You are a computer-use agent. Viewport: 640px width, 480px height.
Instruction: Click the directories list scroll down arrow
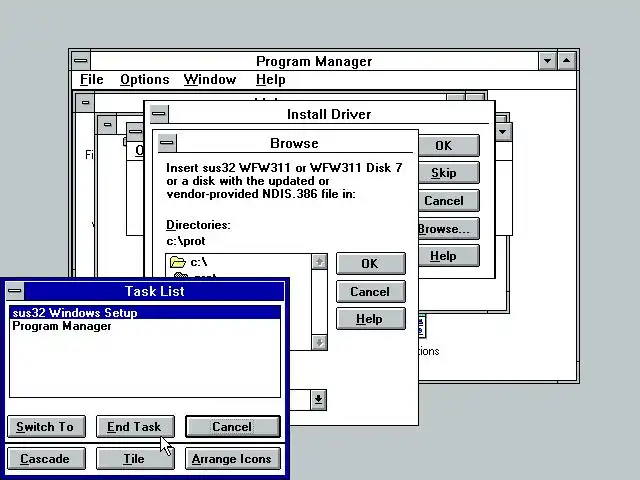pyautogui.click(x=319, y=342)
